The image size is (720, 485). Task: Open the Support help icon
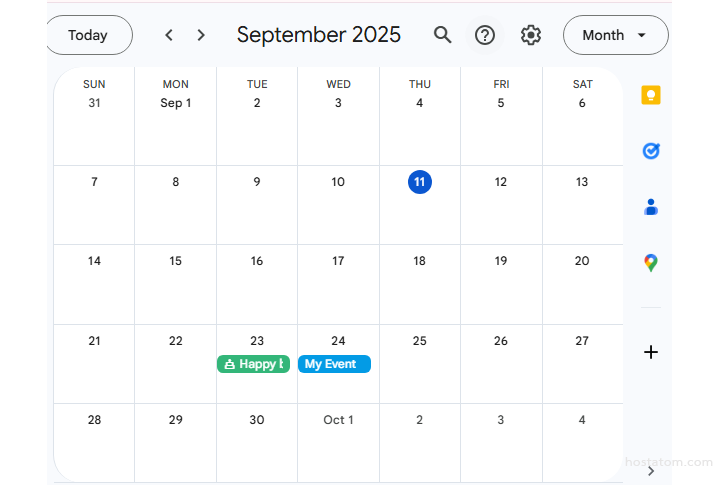[x=485, y=35]
